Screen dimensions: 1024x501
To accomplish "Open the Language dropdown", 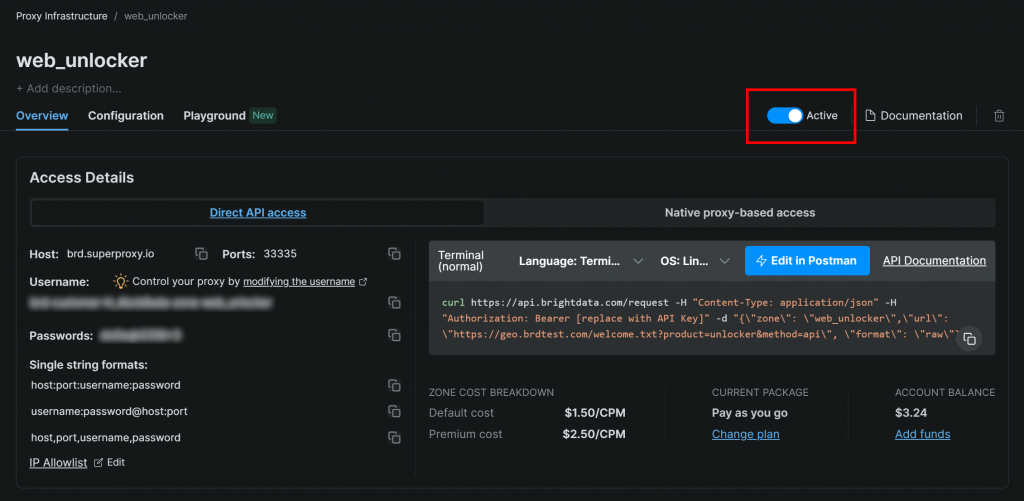I will coord(580,261).
